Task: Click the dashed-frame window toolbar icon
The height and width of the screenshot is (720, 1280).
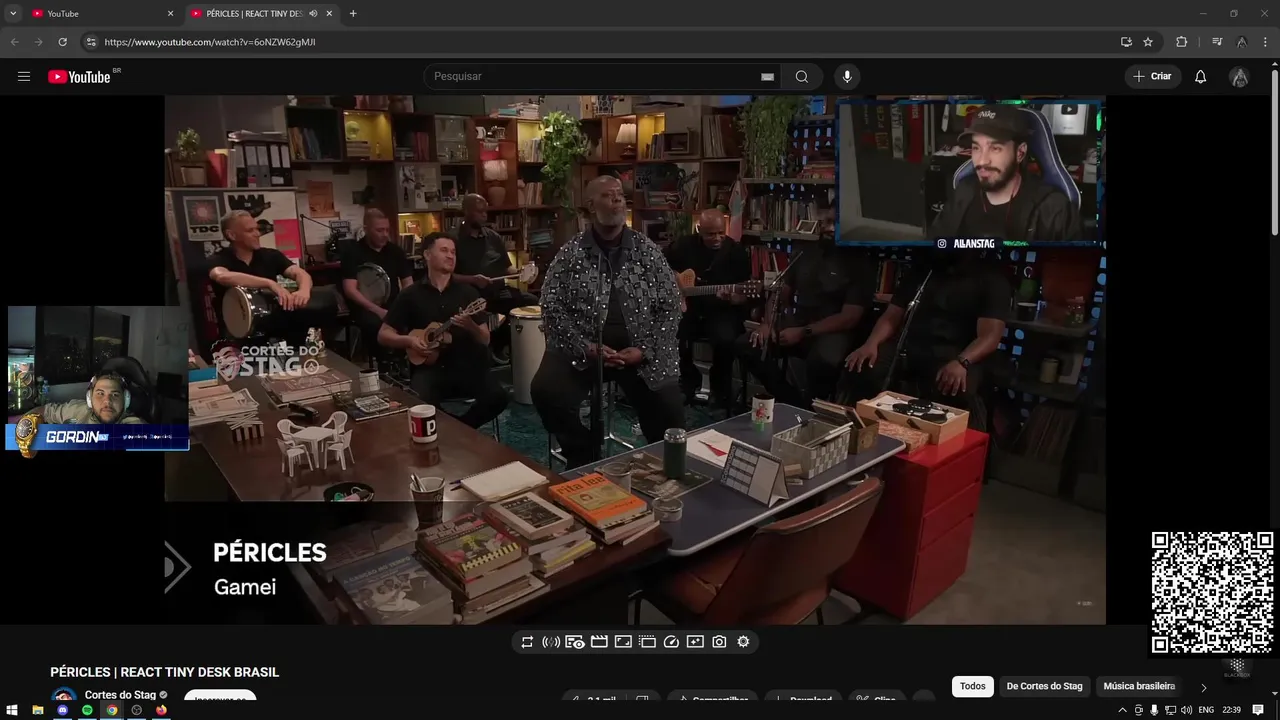Action: (x=647, y=642)
